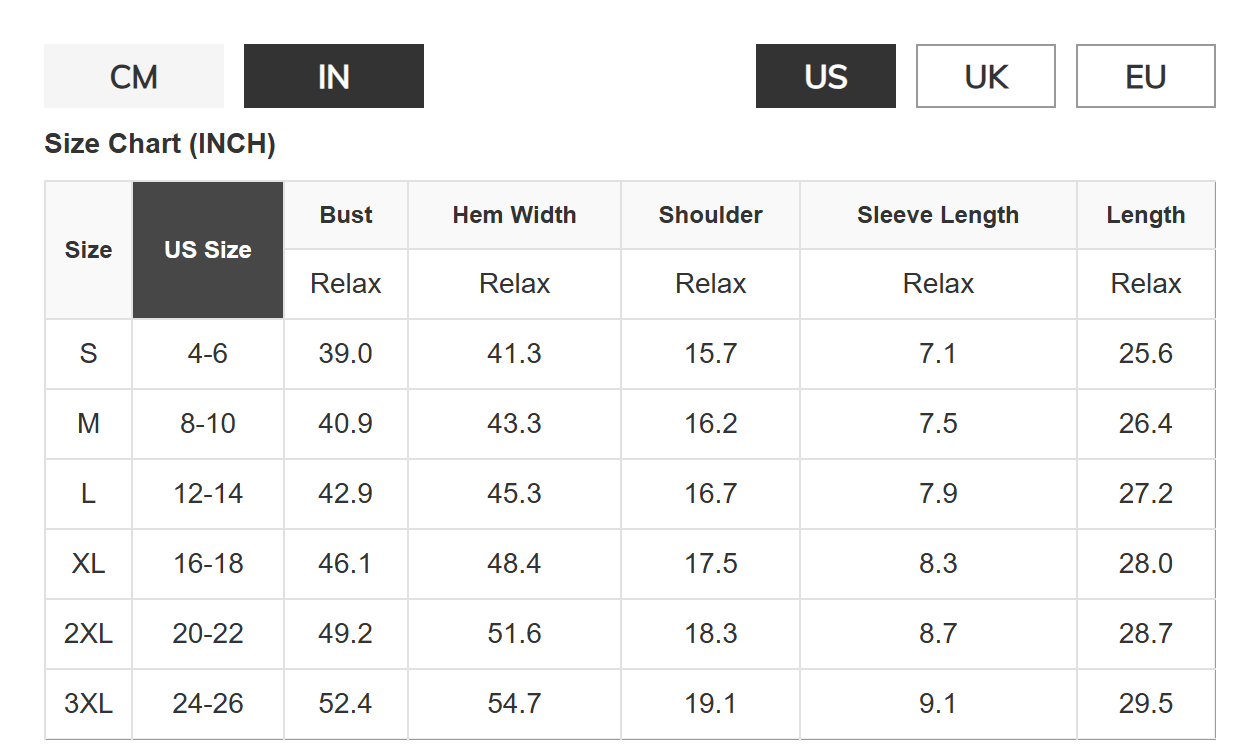Click the Size Chart (INCH) heading
Image resolution: width=1258 pixels, height=752 pixels.
[x=160, y=145]
